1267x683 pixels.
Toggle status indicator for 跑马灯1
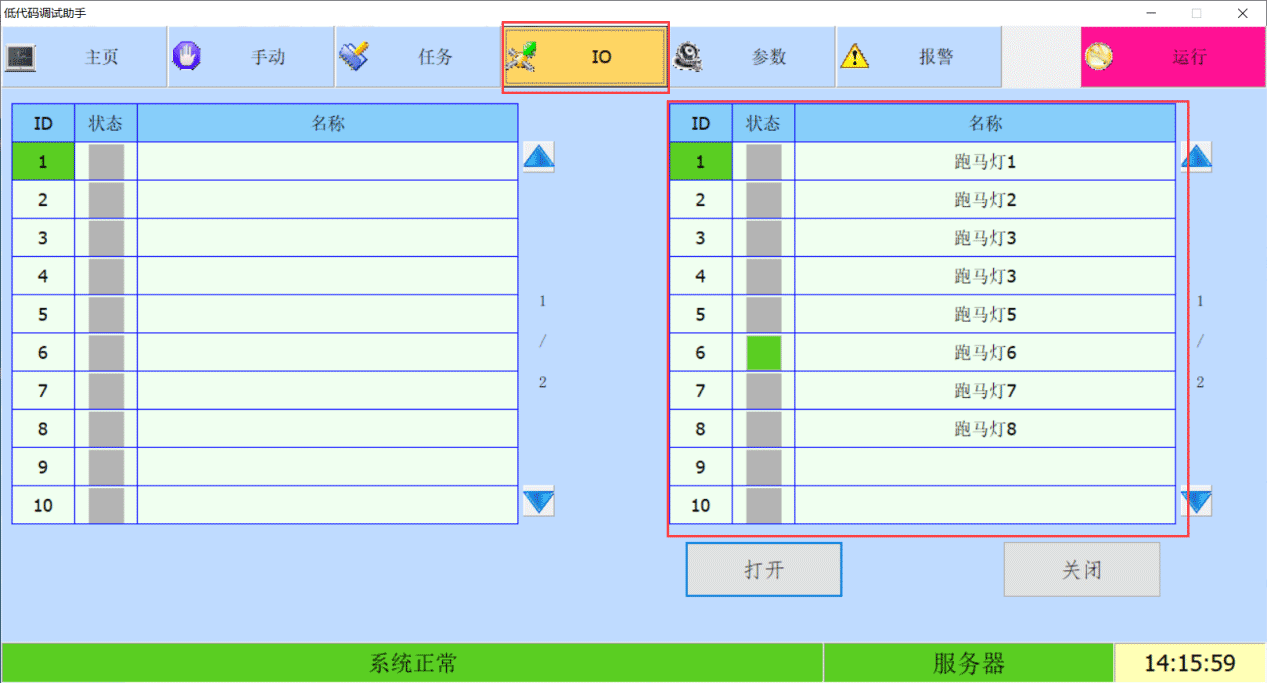click(x=763, y=162)
